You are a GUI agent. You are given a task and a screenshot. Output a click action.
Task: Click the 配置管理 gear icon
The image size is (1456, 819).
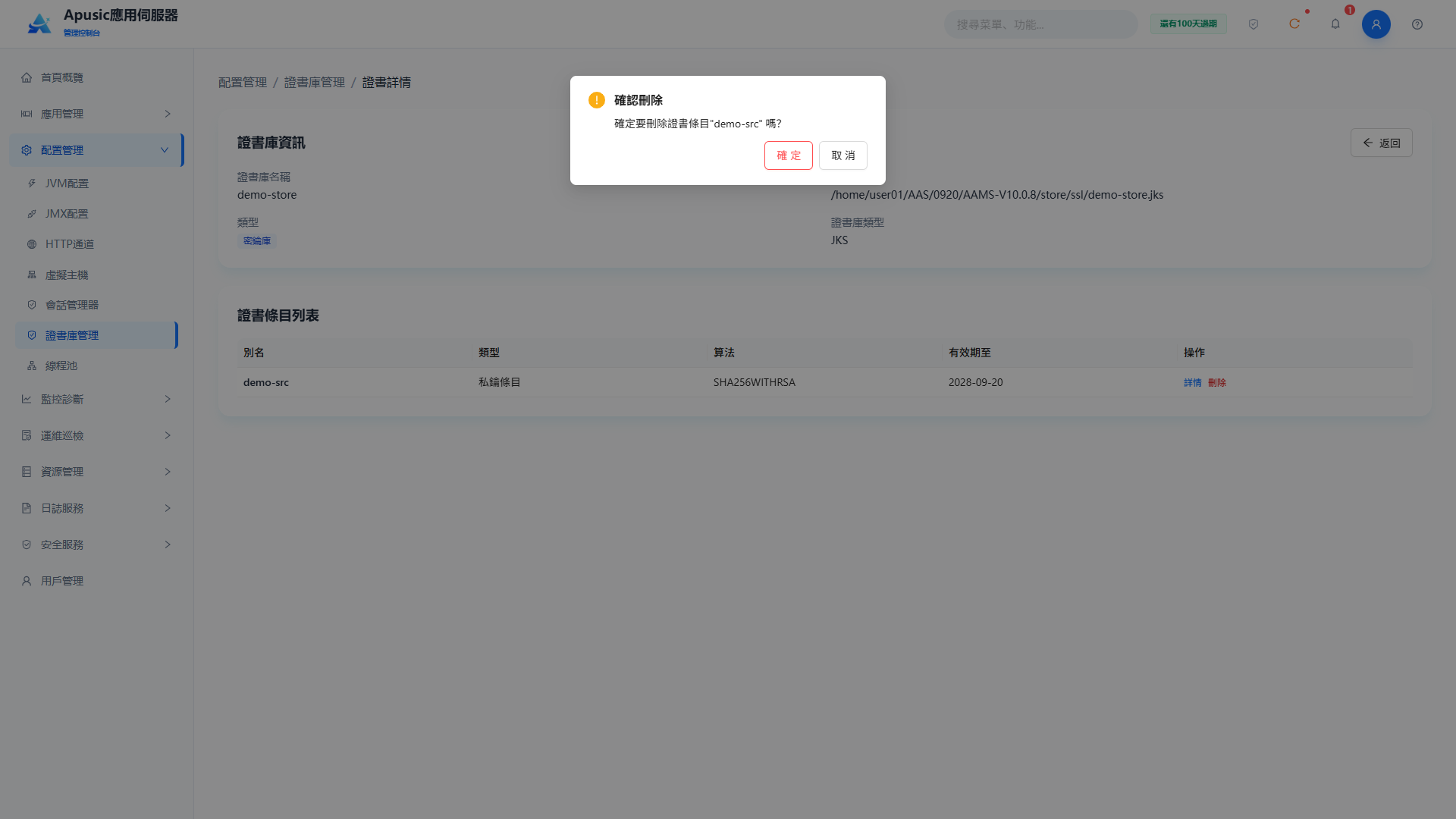[27, 150]
